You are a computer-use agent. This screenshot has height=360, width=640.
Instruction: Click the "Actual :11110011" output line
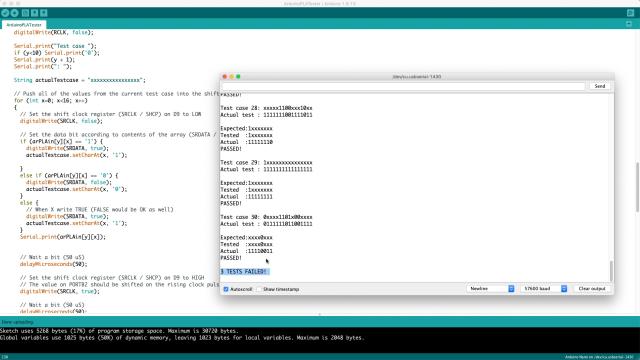click(x=247, y=251)
